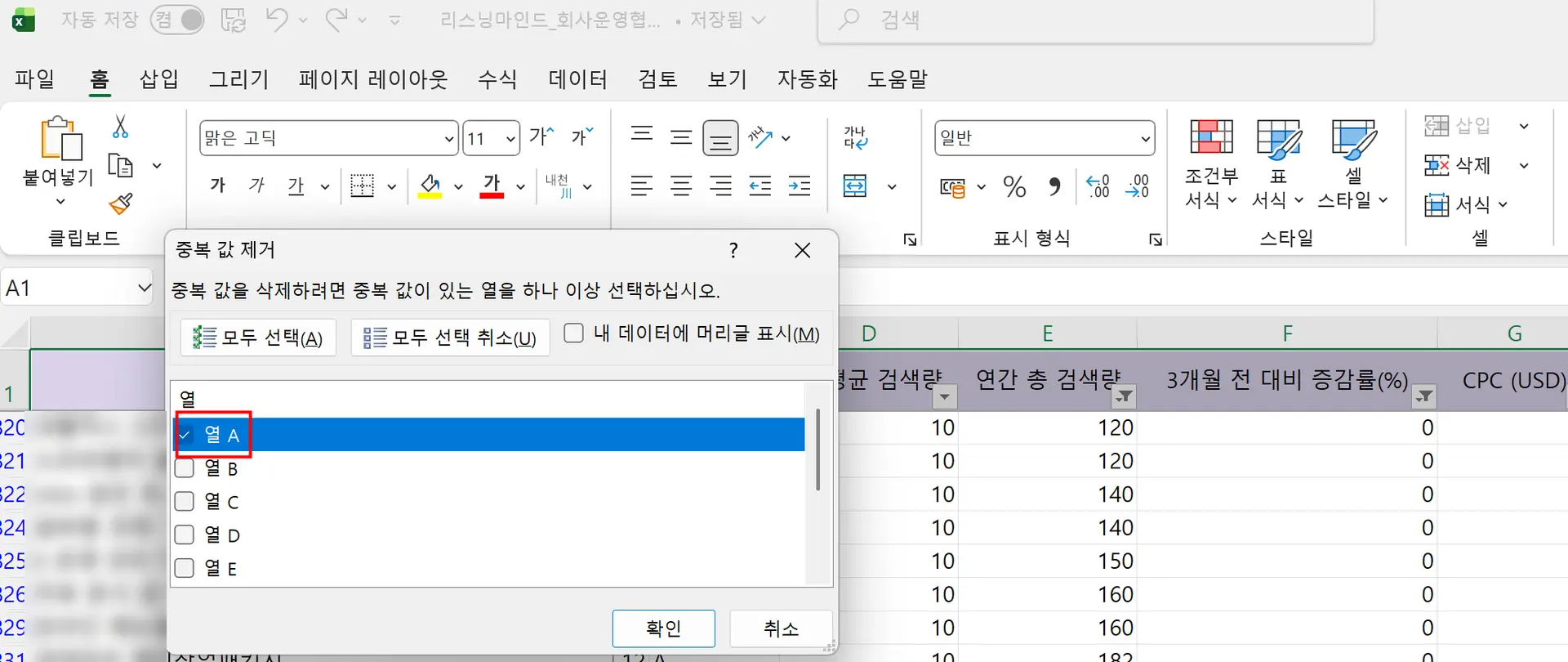Open the 데이터 ribbon tab
The image size is (1568, 662).
coord(577,79)
